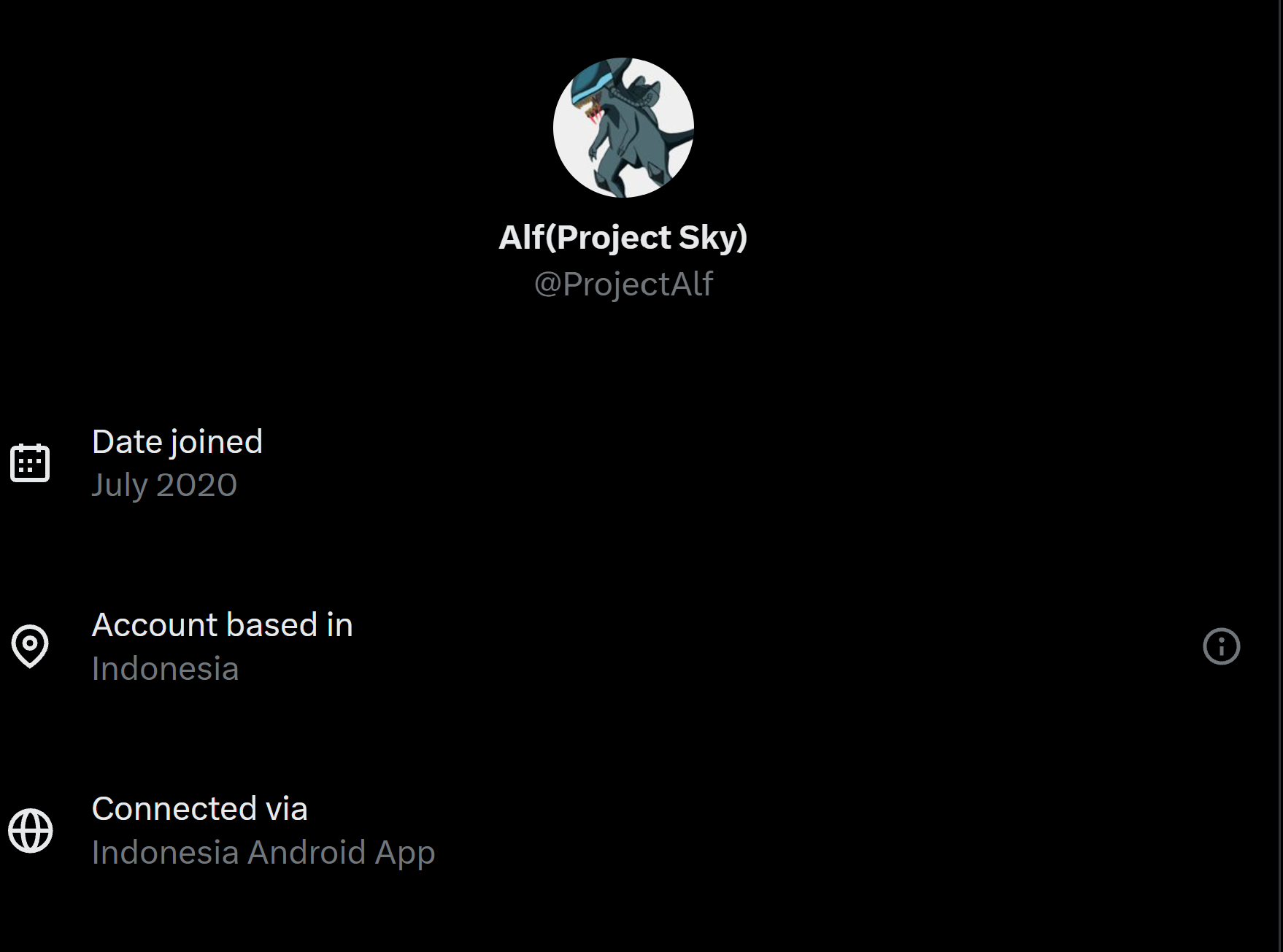This screenshot has width=1283, height=952.
Task: Click the Date joined label
Action: 177,443
